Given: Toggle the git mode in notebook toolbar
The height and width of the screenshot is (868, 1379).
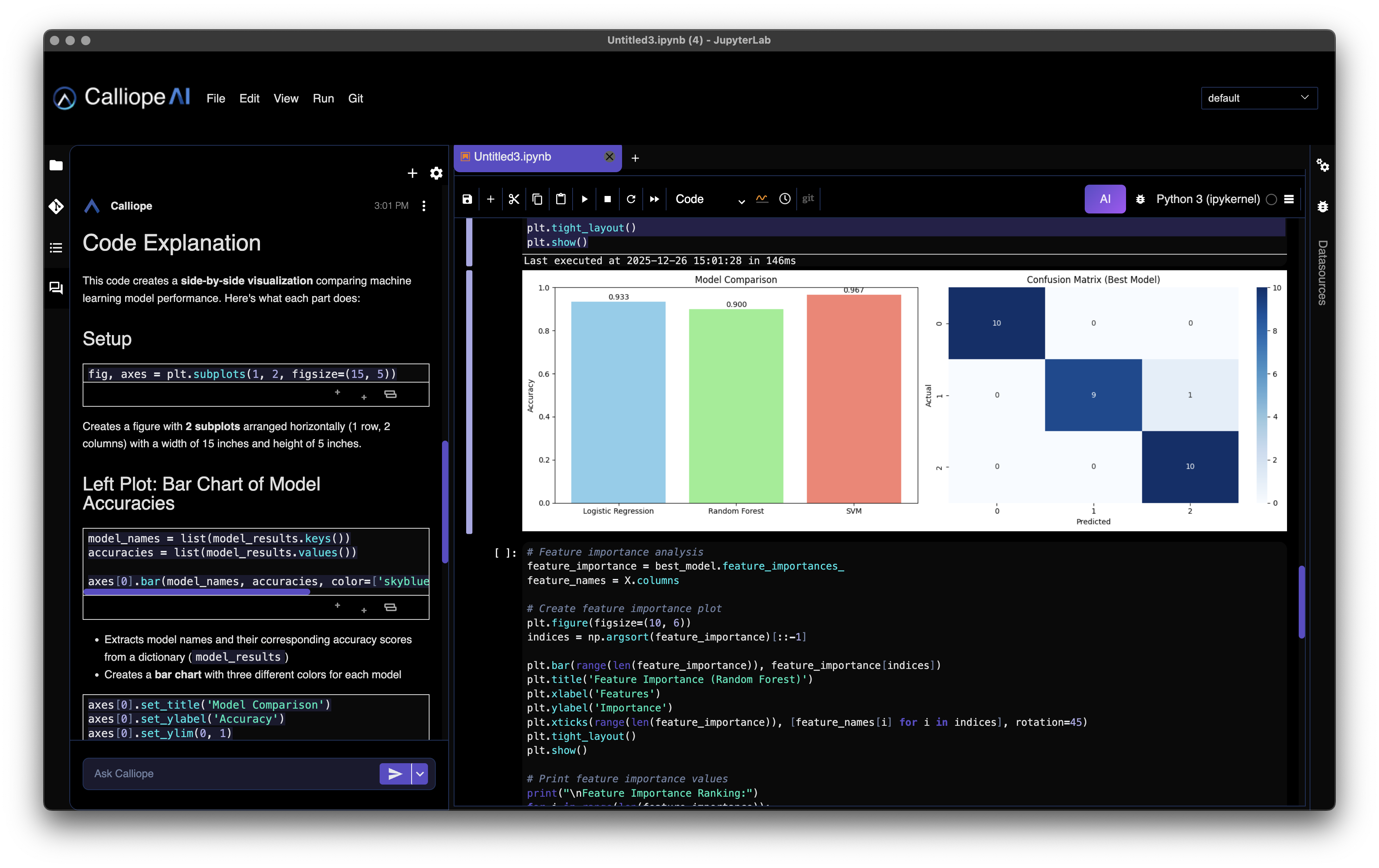Looking at the screenshot, I should pyautogui.click(x=808, y=199).
